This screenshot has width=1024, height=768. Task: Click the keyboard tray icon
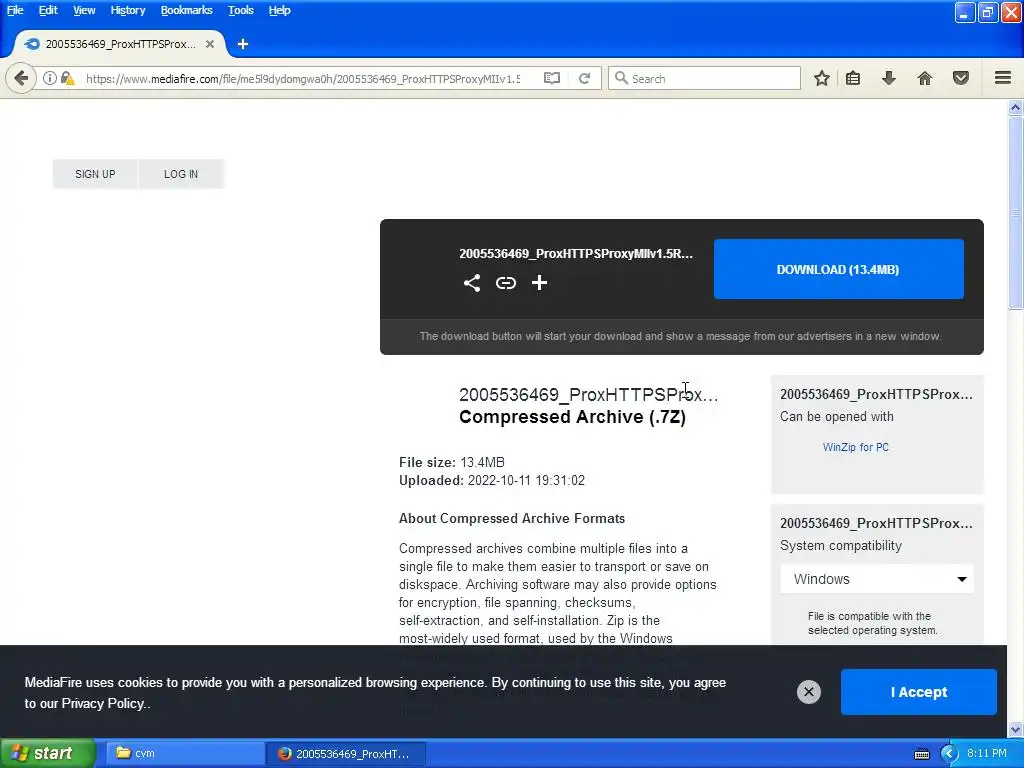[x=922, y=754]
